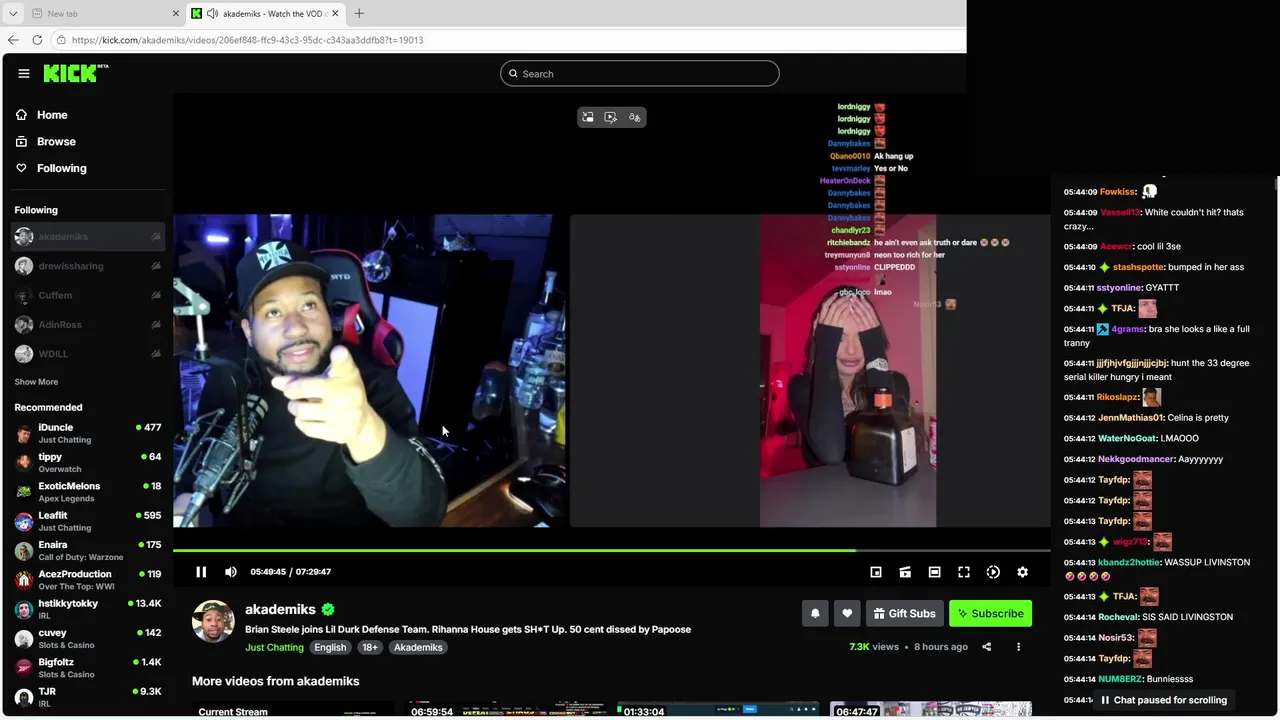
Task: Open the 06:47:47 video thumbnail
Action: click(931, 709)
